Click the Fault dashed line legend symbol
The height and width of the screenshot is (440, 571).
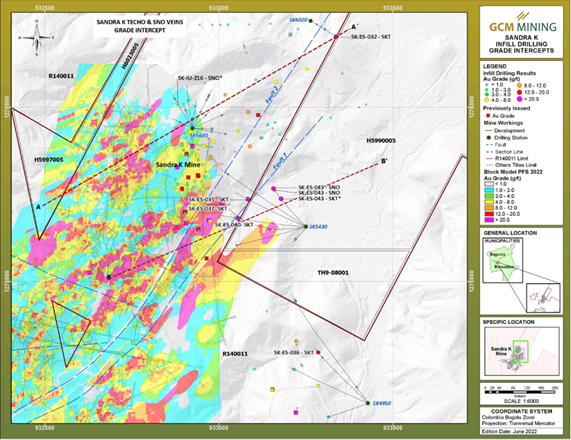(488, 145)
